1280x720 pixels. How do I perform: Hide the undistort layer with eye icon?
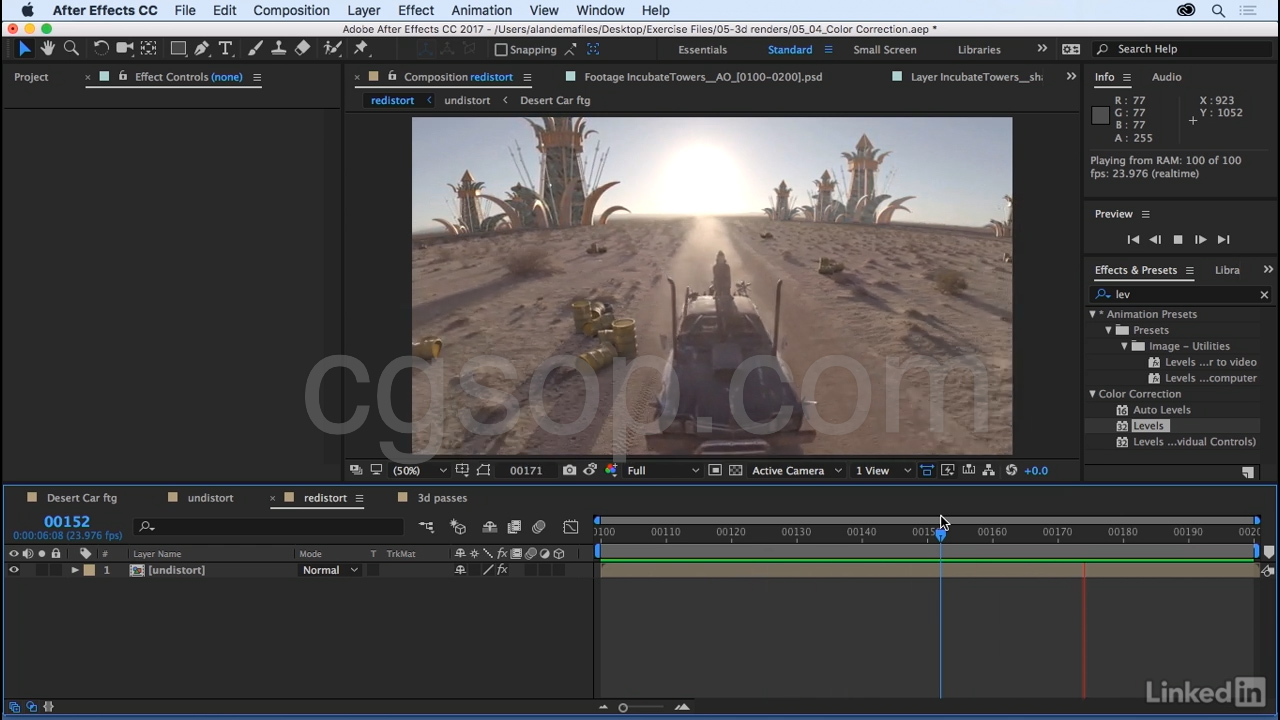(x=14, y=570)
